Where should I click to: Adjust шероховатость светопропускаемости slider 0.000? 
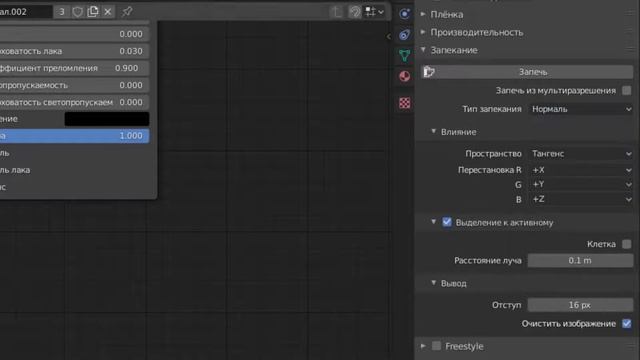tap(74, 102)
